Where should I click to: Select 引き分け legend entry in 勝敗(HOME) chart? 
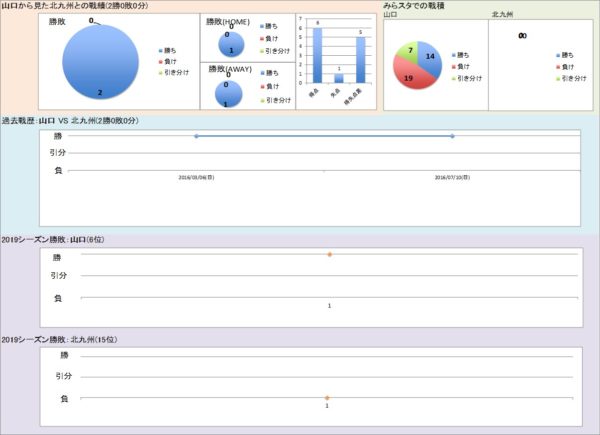tap(275, 51)
